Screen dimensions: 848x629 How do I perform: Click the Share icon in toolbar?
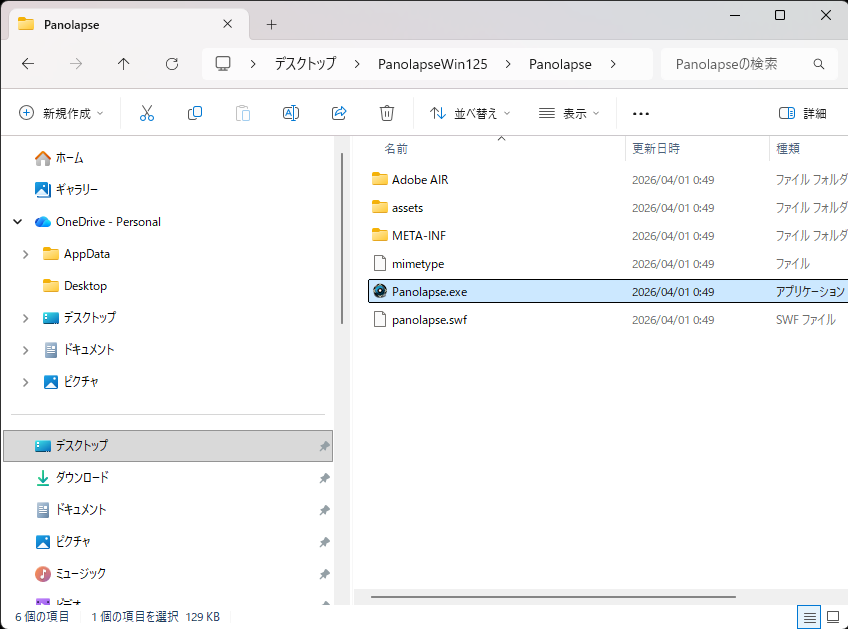pos(339,113)
